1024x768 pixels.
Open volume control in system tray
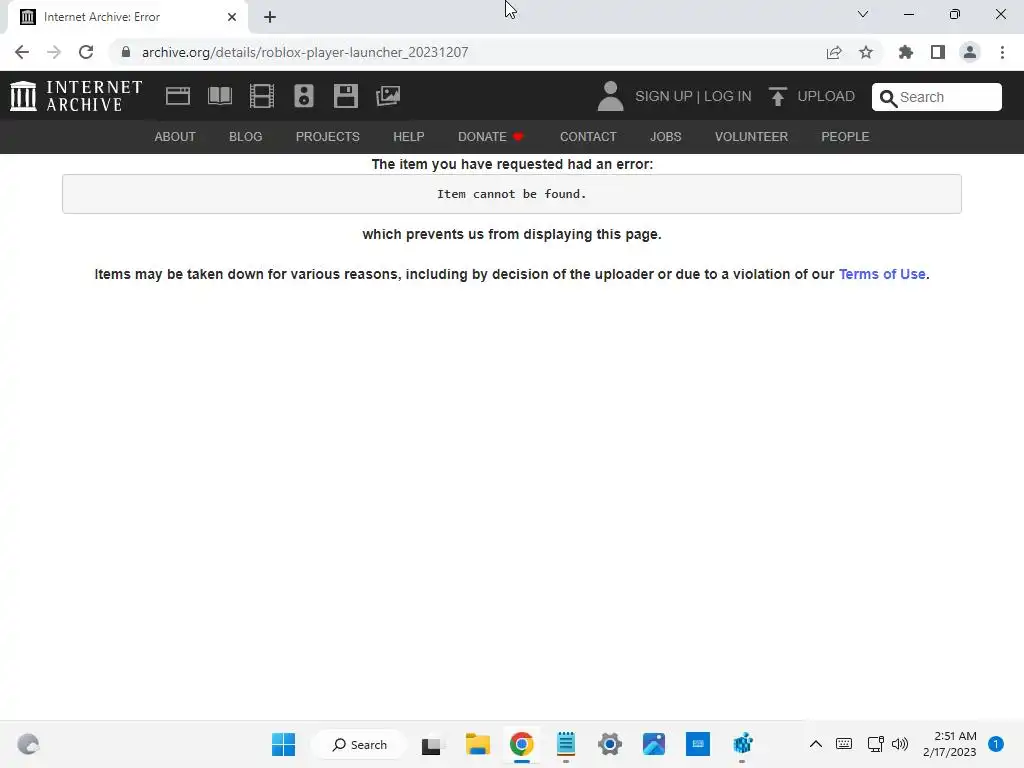(900, 744)
